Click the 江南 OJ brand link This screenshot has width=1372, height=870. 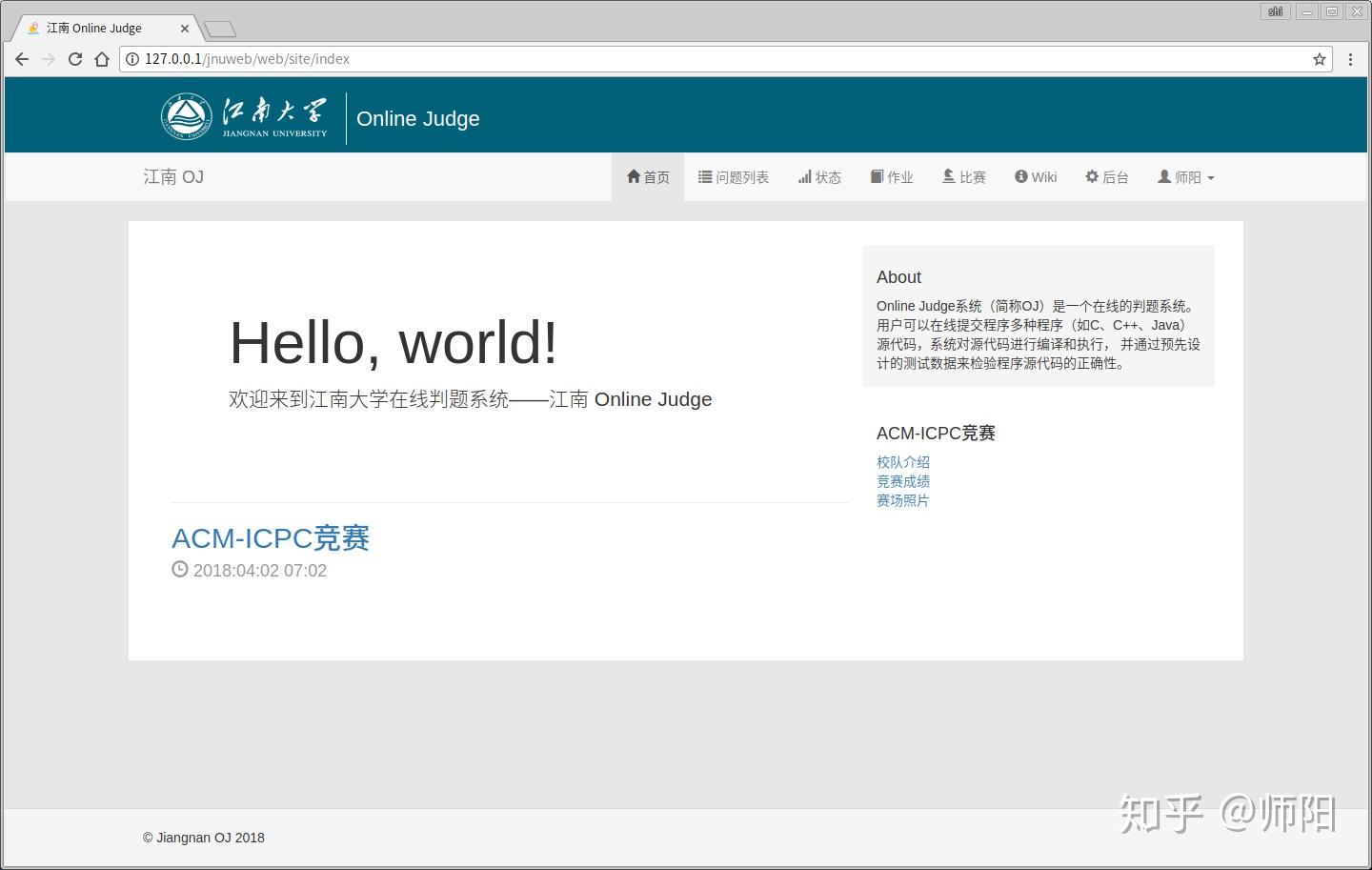tap(173, 177)
